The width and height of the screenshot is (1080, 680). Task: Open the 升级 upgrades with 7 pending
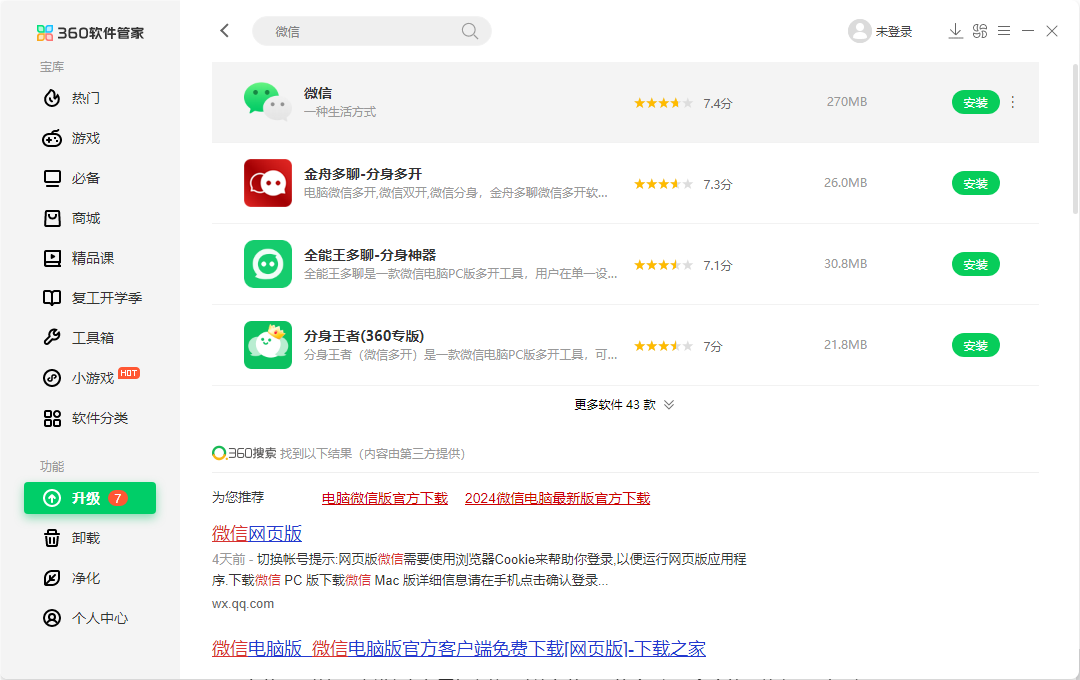tap(89, 497)
